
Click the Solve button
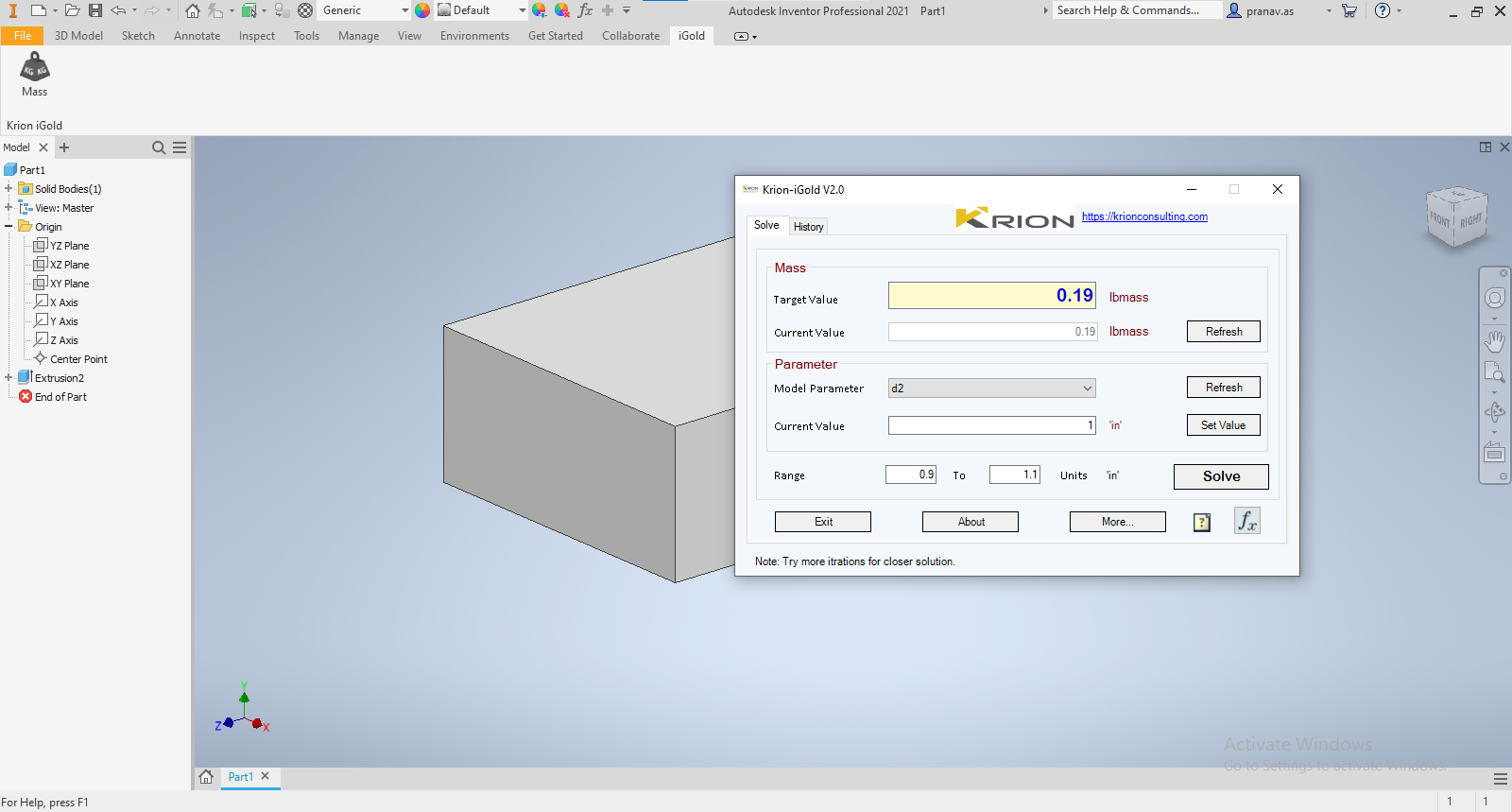pyautogui.click(x=1221, y=476)
